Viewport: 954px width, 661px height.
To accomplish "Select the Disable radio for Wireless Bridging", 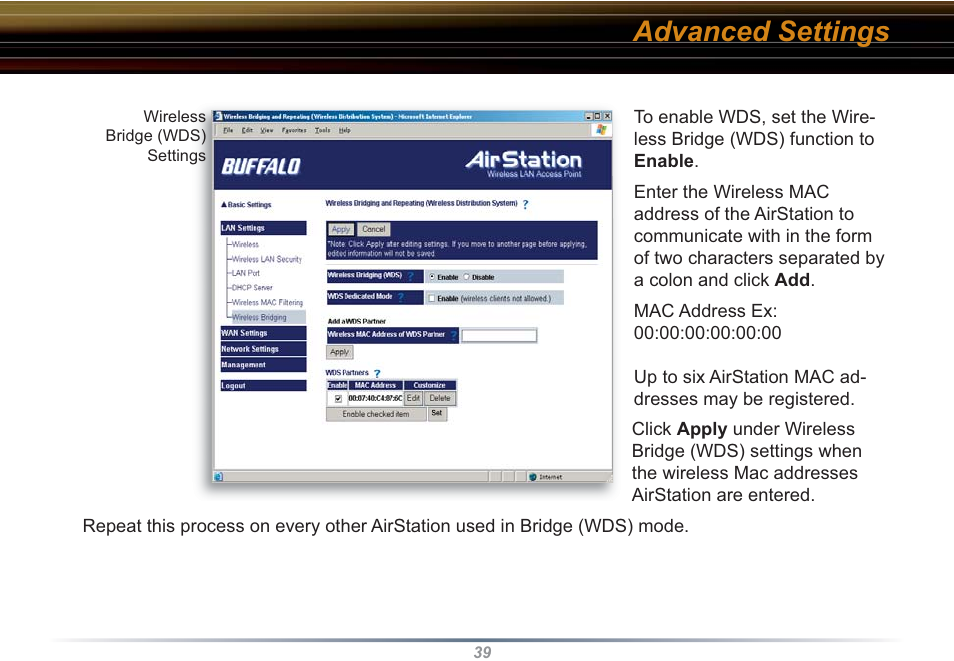I will pos(467,277).
